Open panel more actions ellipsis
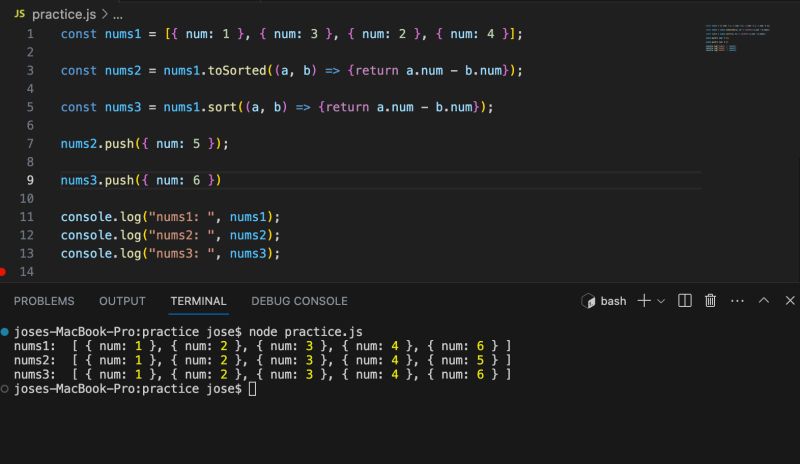 pyautogui.click(x=737, y=301)
